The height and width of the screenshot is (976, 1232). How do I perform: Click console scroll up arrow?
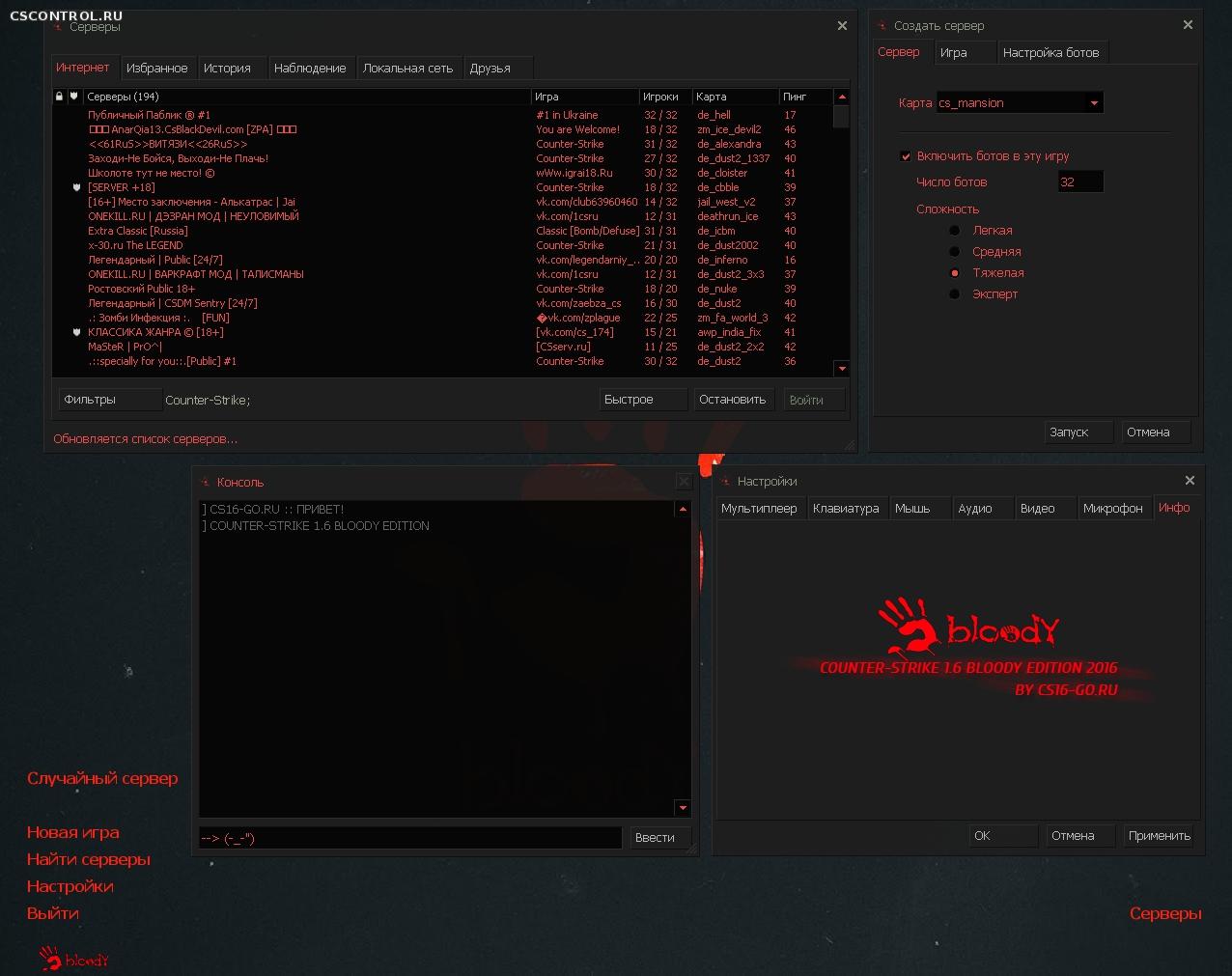pos(683,509)
